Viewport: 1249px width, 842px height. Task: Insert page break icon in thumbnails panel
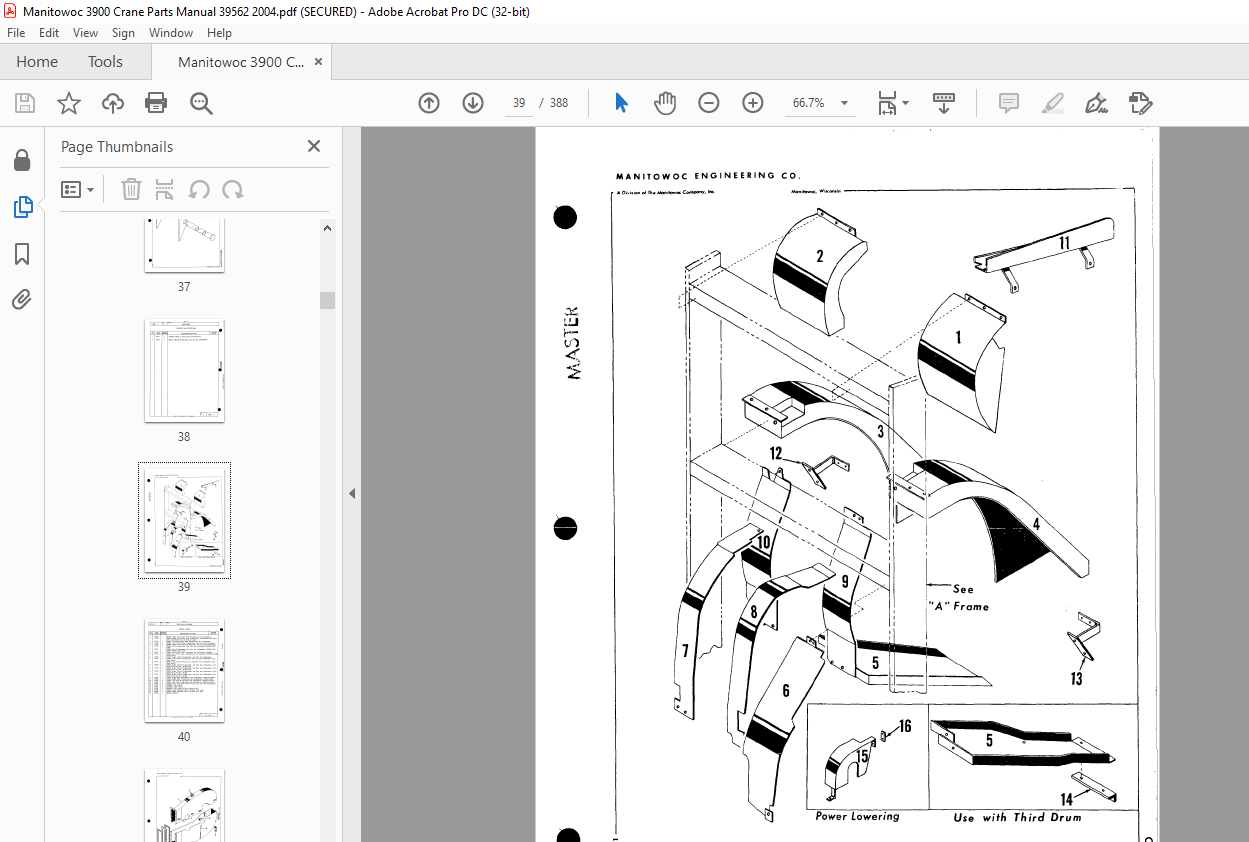[165, 189]
